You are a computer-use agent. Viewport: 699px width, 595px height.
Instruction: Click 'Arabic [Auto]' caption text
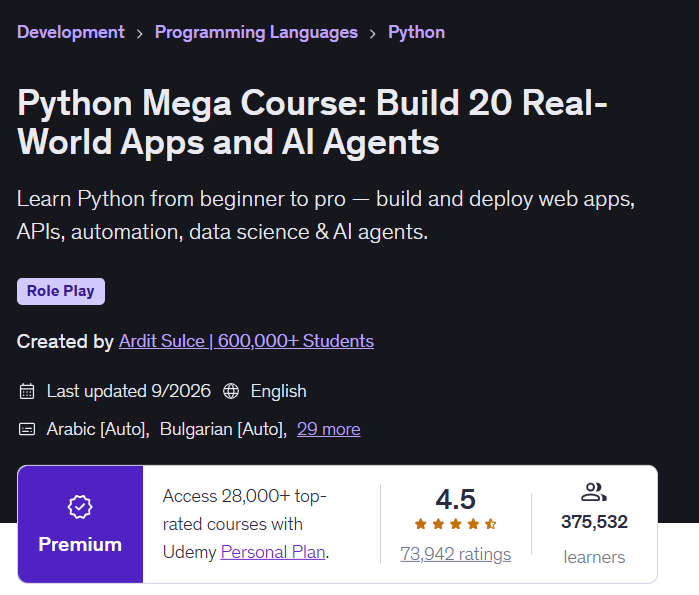98,429
